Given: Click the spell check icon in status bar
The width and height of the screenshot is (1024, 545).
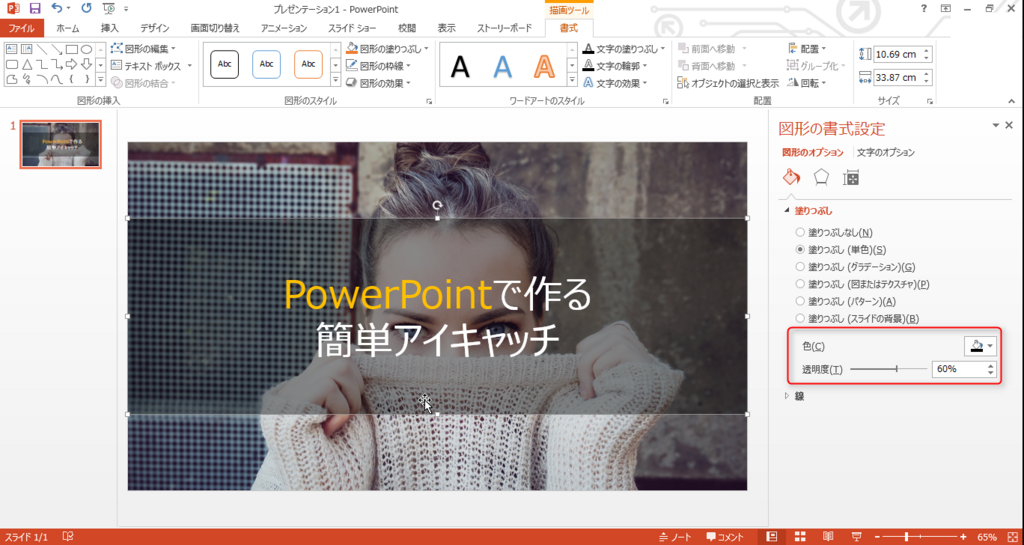Looking at the screenshot, I should pyautogui.click(x=67, y=537).
